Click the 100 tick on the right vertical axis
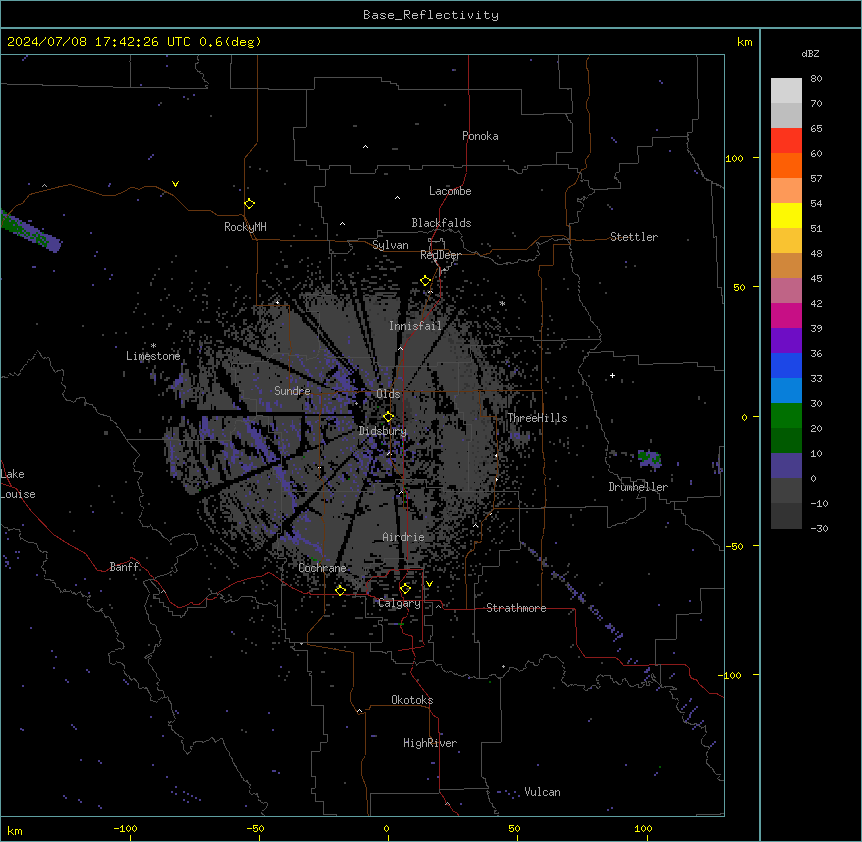This screenshot has width=862, height=842. tap(734, 158)
